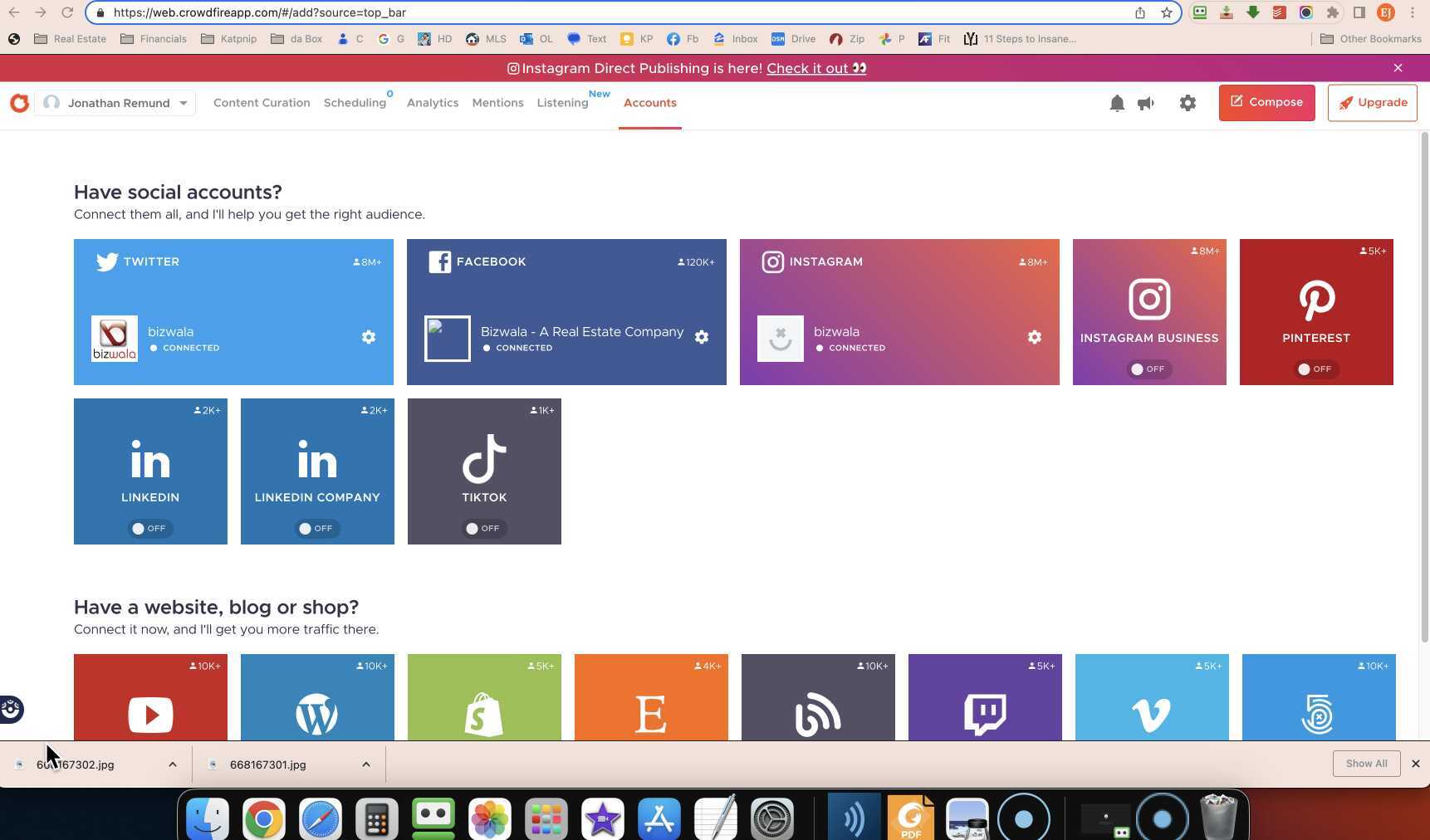Open Photos from the Dock
This screenshot has height=840, width=1430.
click(x=490, y=819)
